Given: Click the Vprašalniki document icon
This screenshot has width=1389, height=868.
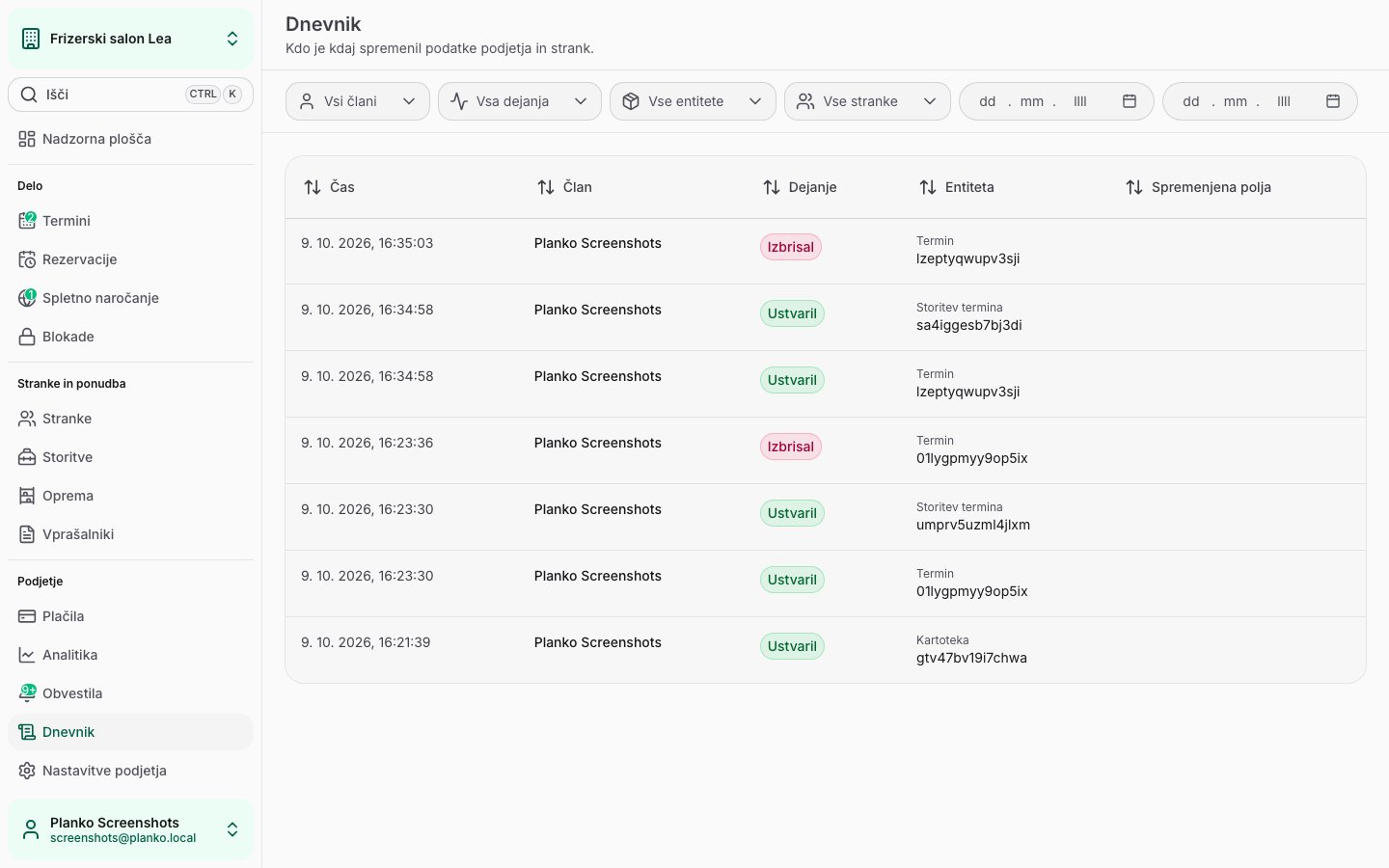Looking at the screenshot, I should 27,534.
